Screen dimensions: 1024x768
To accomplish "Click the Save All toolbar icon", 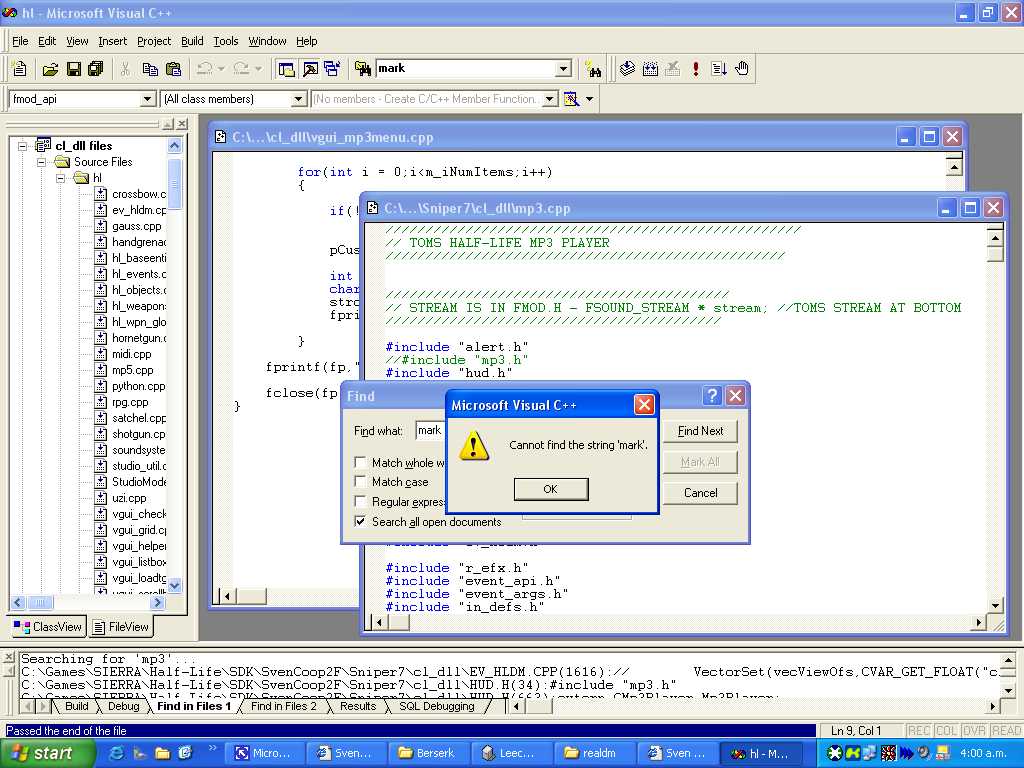I will pyautogui.click(x=95, y=69).
